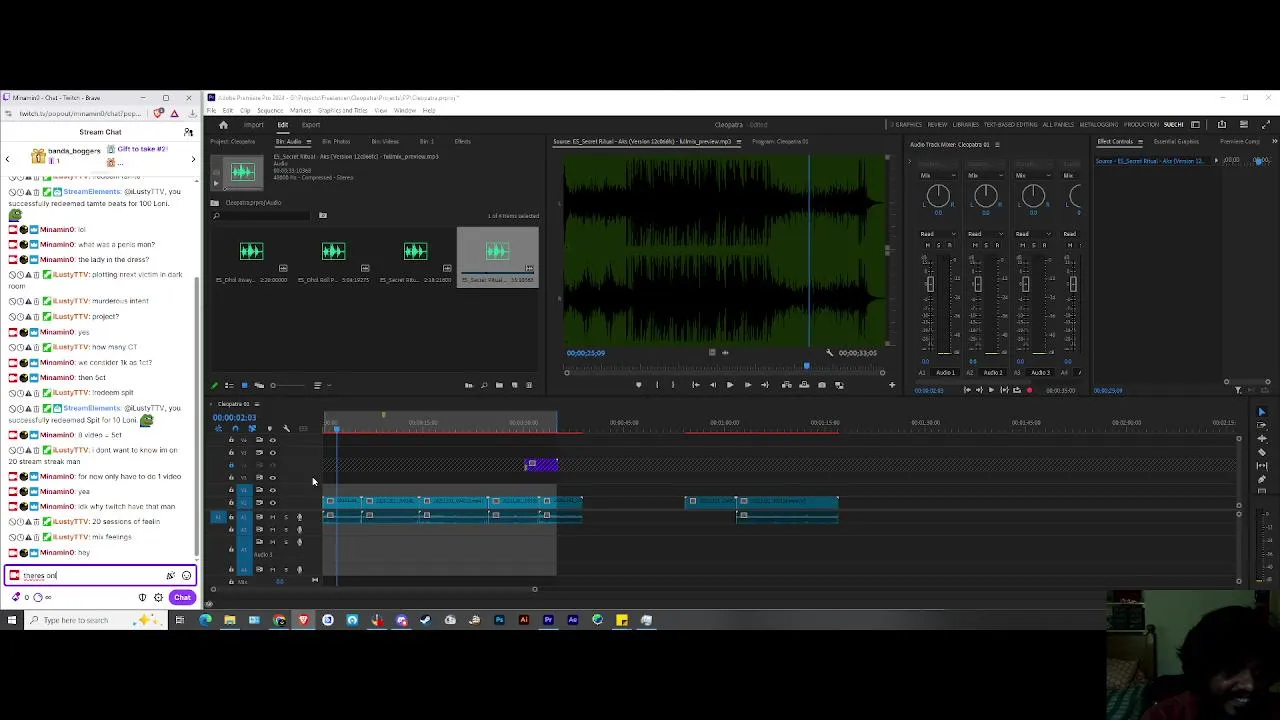The height and width of the screenshot is (720, 1280).
Task: Add marker in Source monitor transport
Action: point(638,385)
